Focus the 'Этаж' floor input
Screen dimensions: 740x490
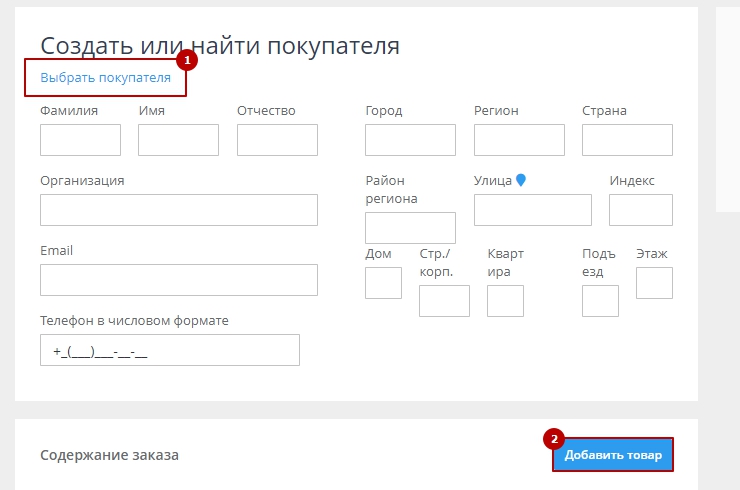tap(654, 283)
